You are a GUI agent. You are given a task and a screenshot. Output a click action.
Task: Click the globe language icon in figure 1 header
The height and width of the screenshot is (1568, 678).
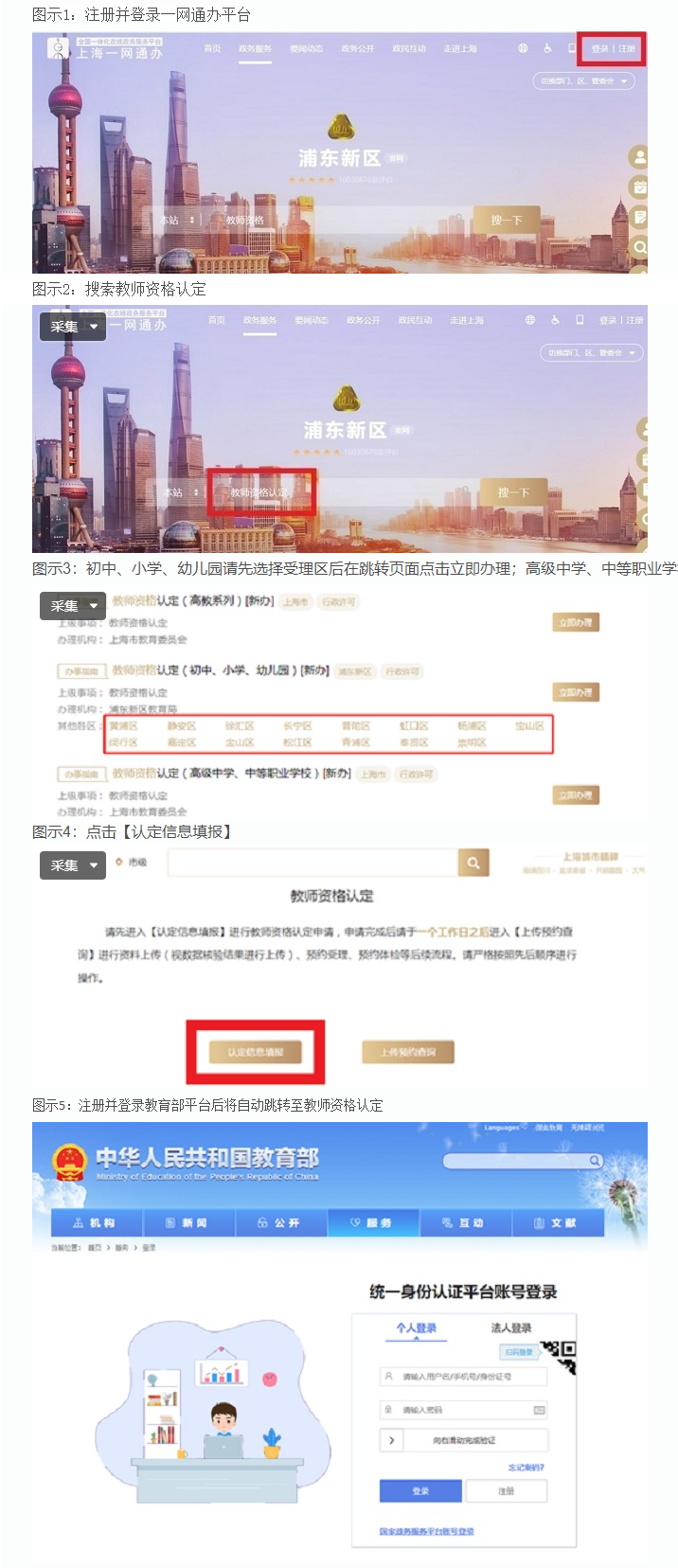click(x=523, y=48)
